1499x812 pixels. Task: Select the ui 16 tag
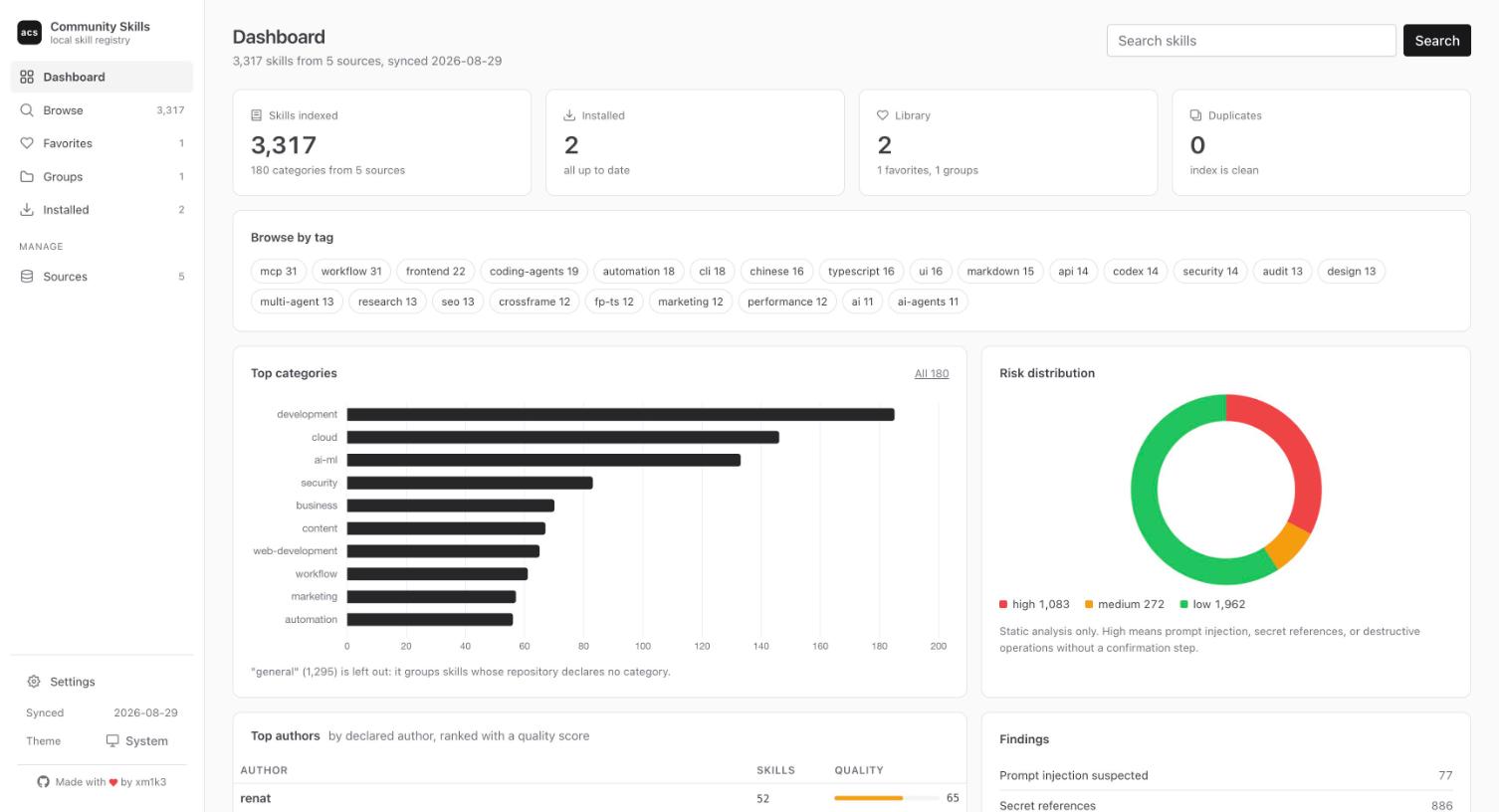pos(931,271)
